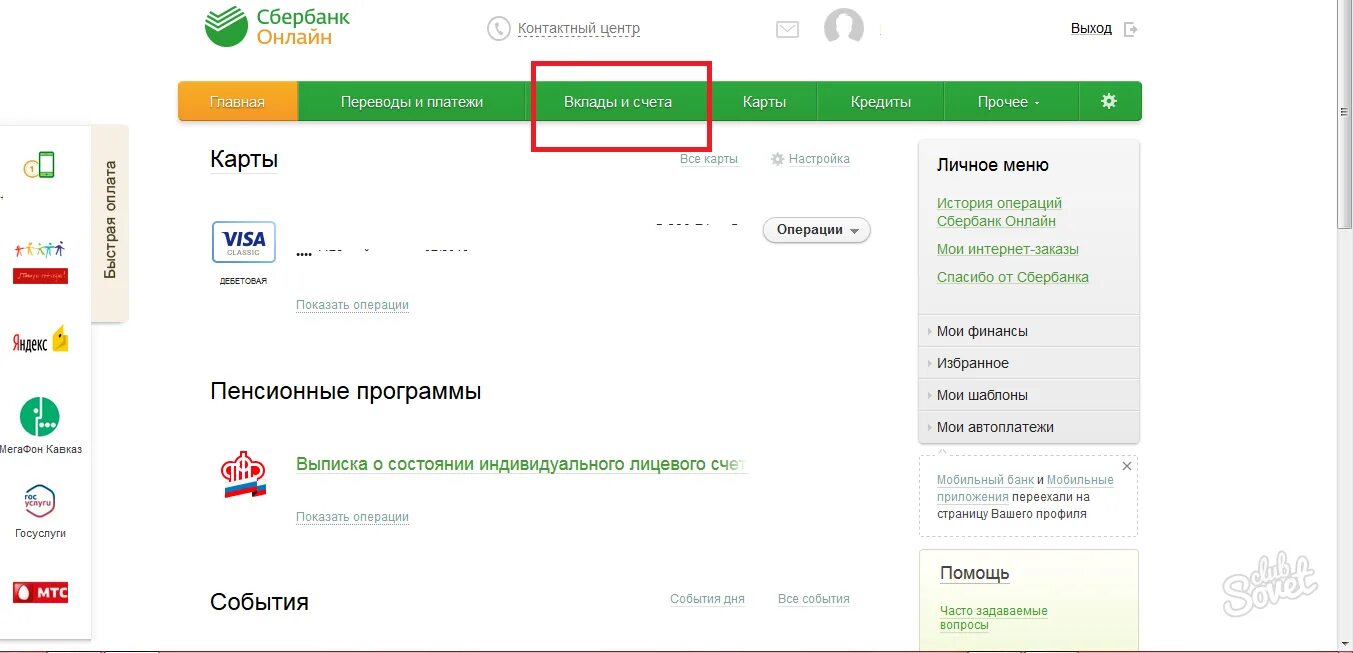Open the Операции dropdown for Visa card
The width and height of the screenshot is (1353, 653).
(817, 230)
